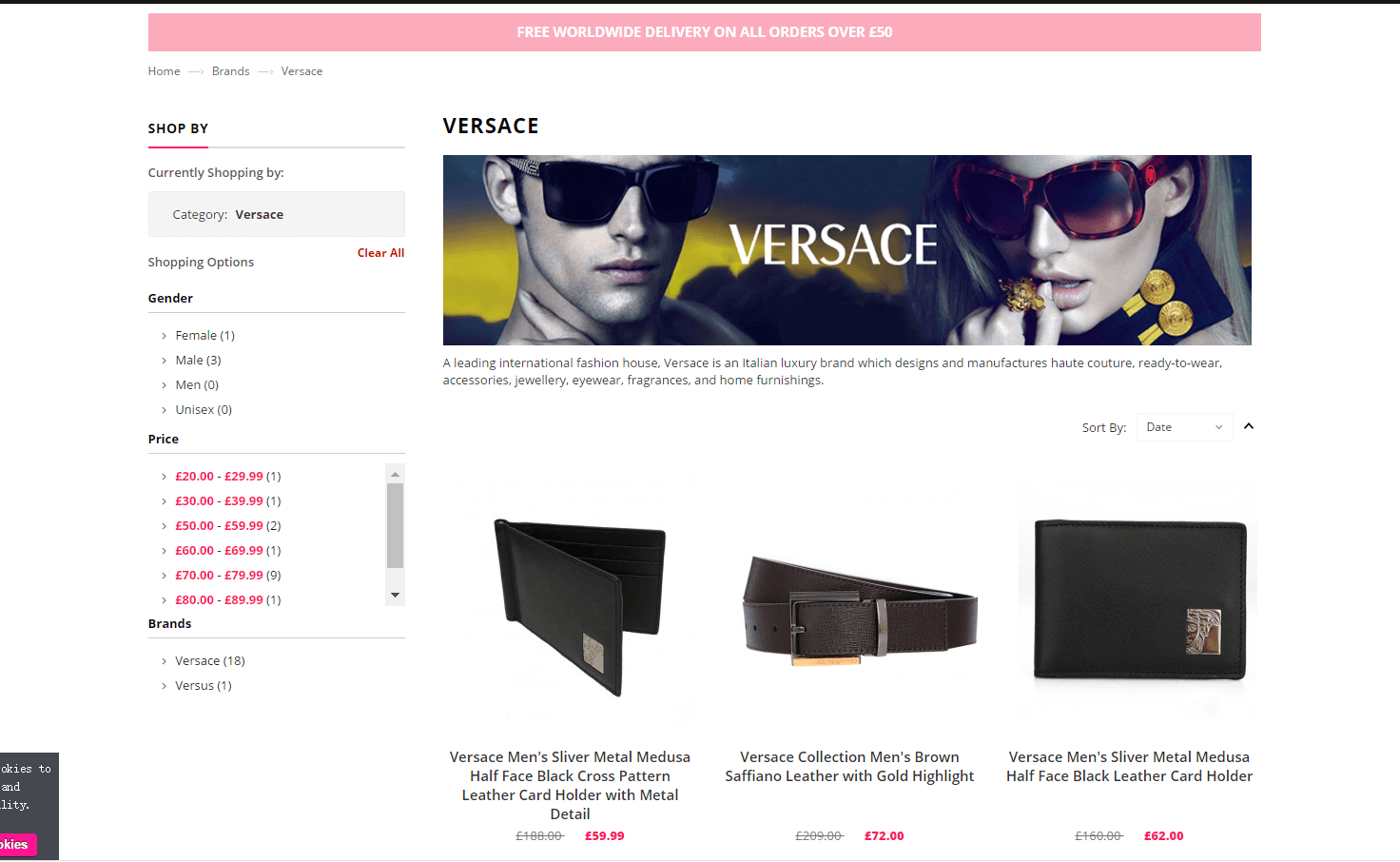The width and height of the screenshot is (1400, 862).
Task: Click the VERSACE page heading
Action: click(x=491, y=127)
